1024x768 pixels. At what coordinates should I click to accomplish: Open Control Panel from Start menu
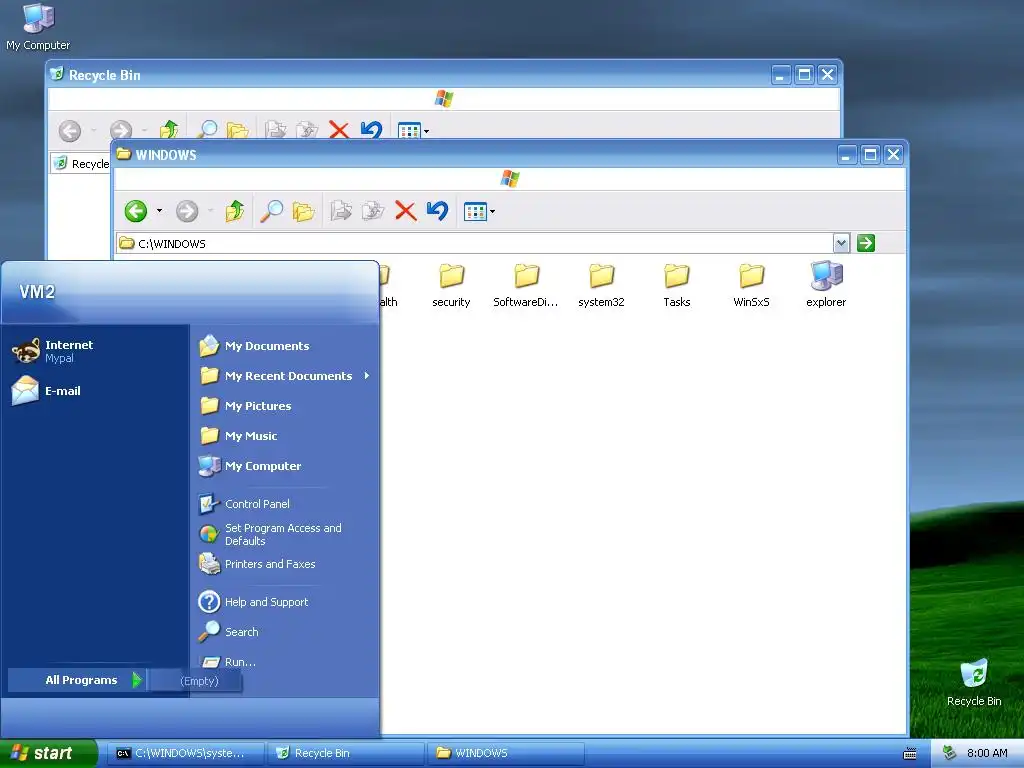tap(285, 504)
